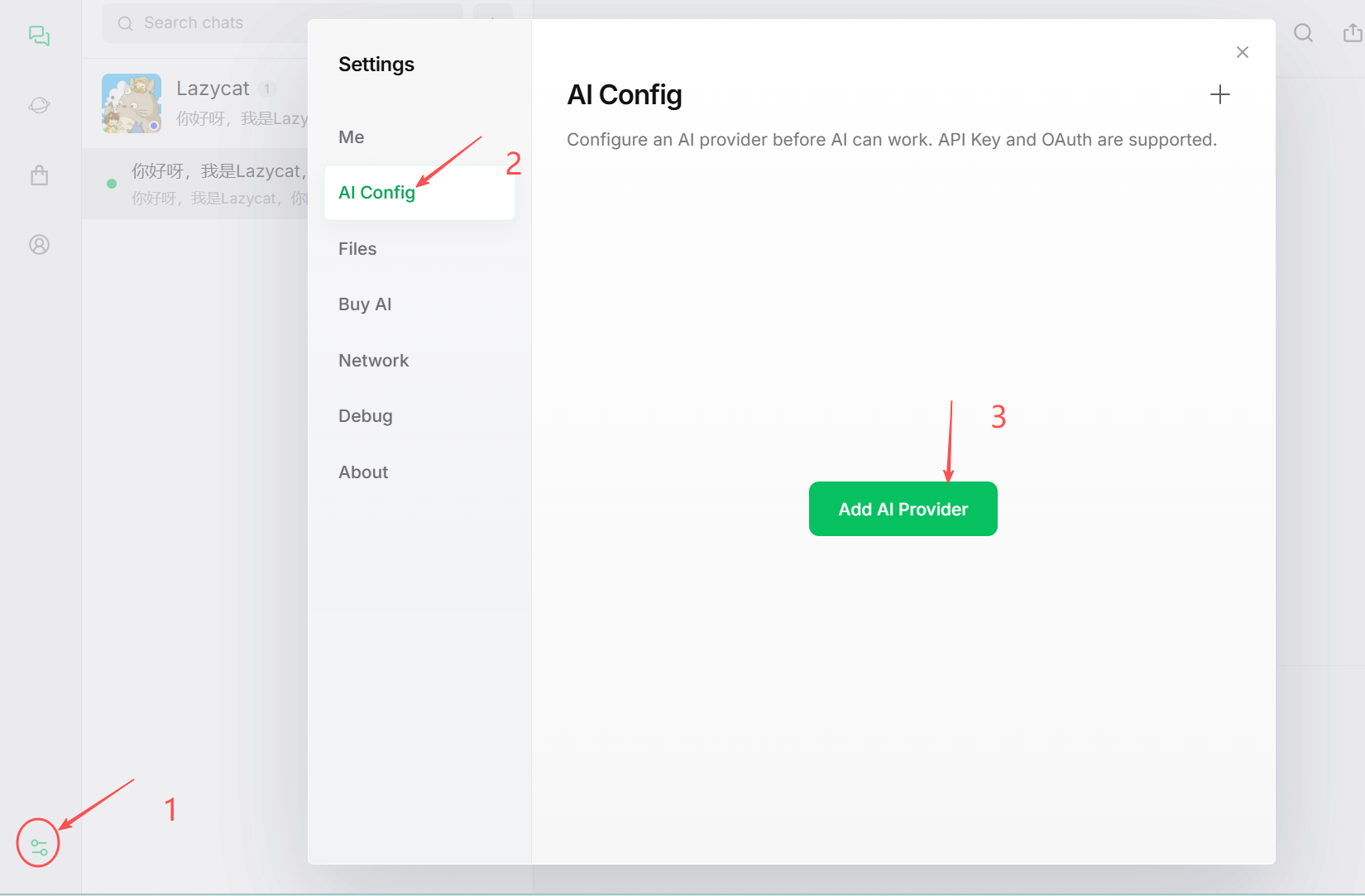The height and width of the screenshot is (896, 1365).
Task: Open the user profile circle icon
Action: pyautogui.click(x=39, y=245)
